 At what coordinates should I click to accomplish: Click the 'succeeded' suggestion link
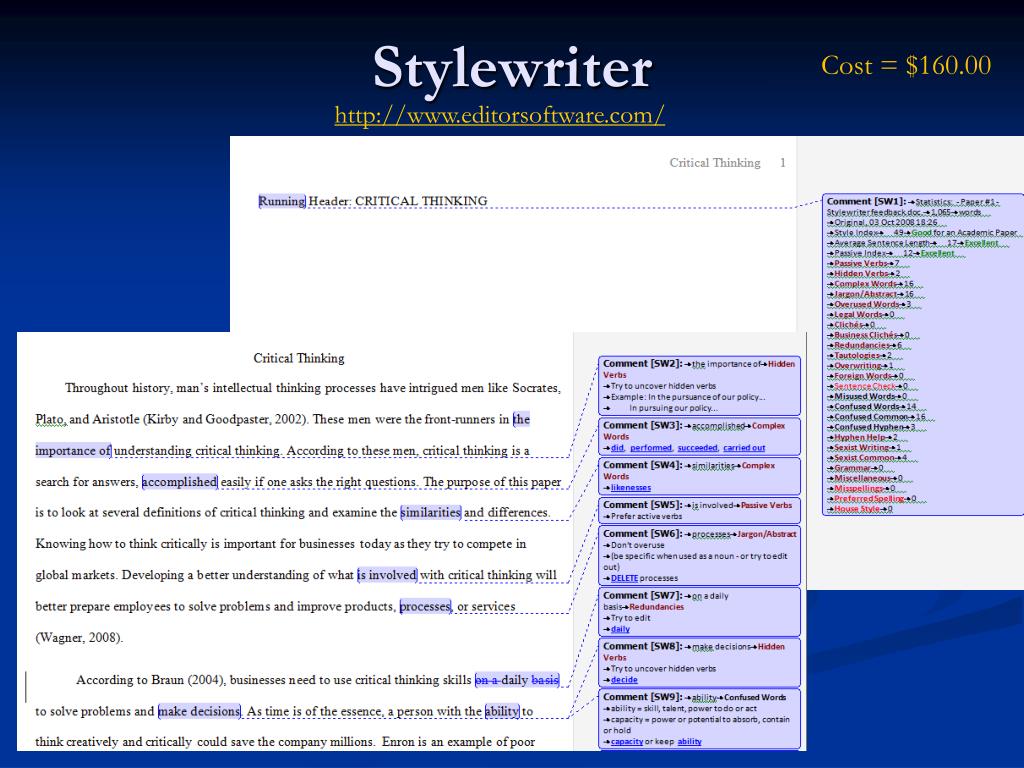tap(697, 448)
